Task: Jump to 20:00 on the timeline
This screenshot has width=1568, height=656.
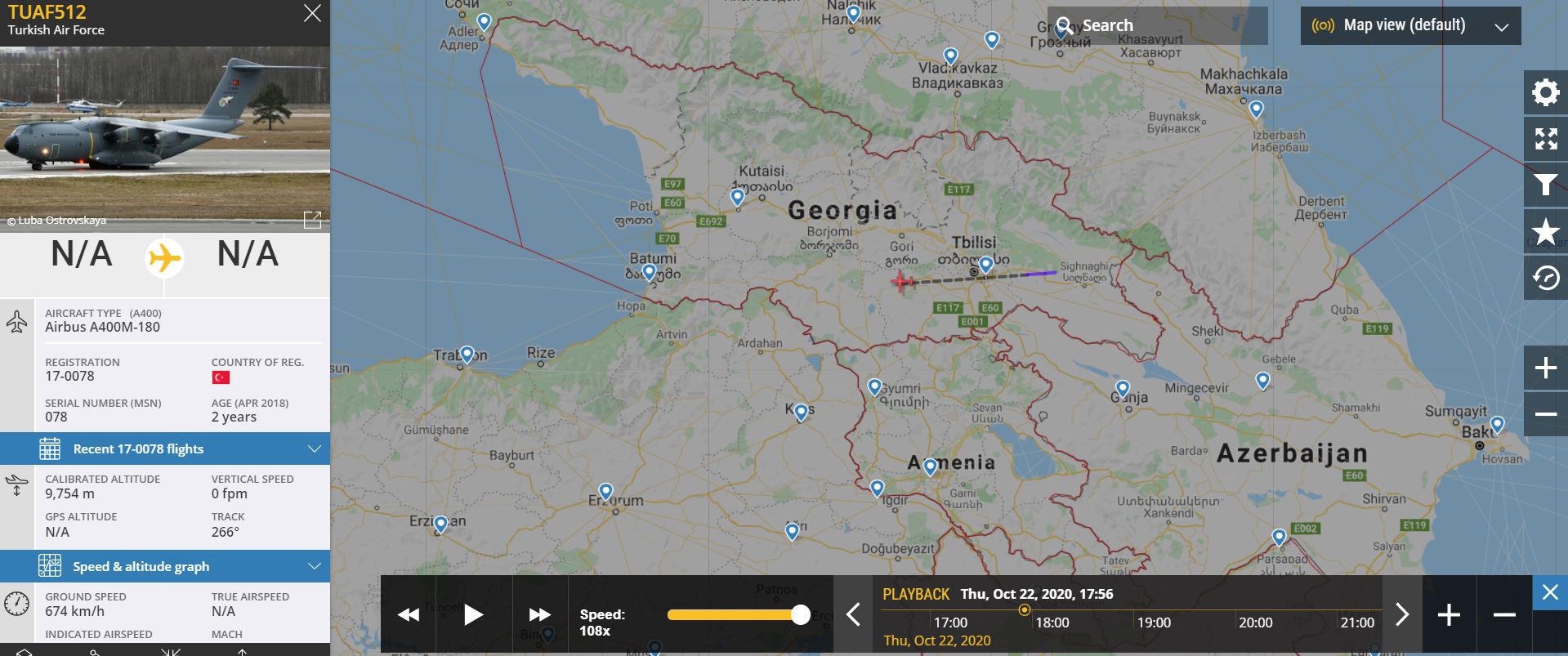Action: [x=1255, y=623]
